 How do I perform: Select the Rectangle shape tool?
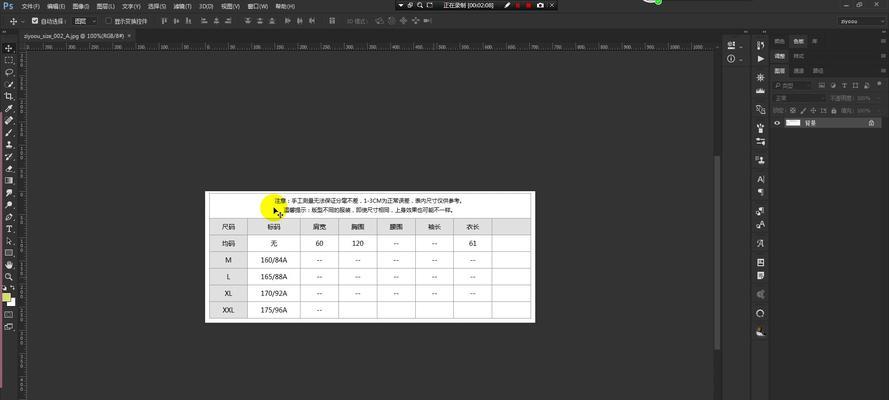[9, 253]
